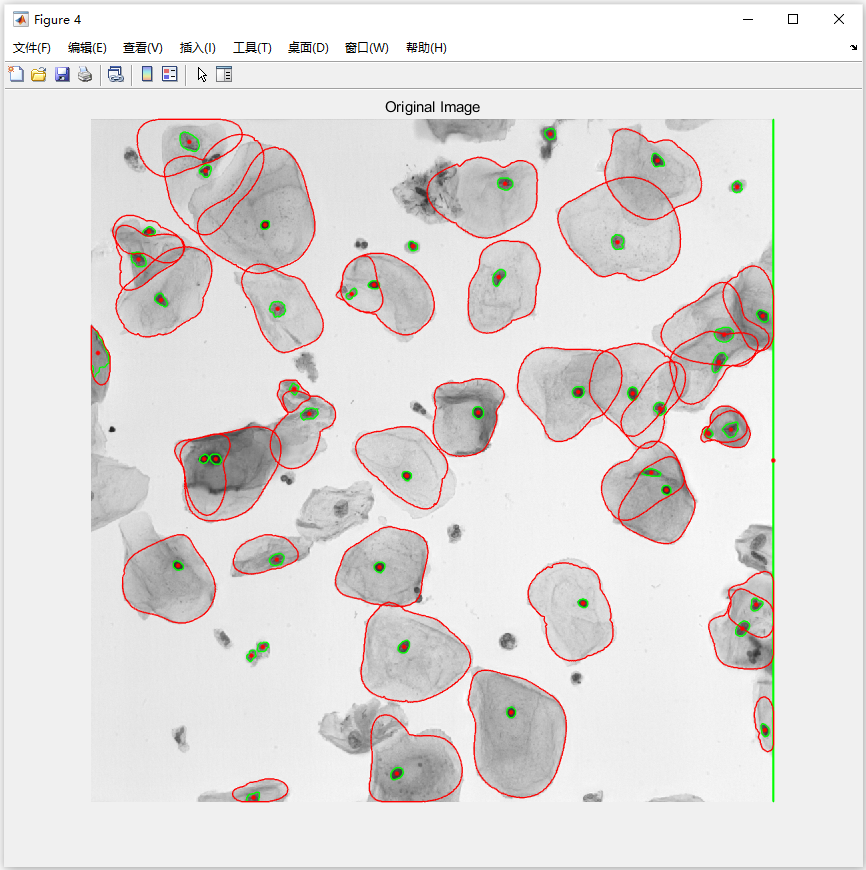The width and height of the screenshot is (866, 870).
Task: Open a file with the folder icon
Action: pyautogui.click(x=39, y=74)
